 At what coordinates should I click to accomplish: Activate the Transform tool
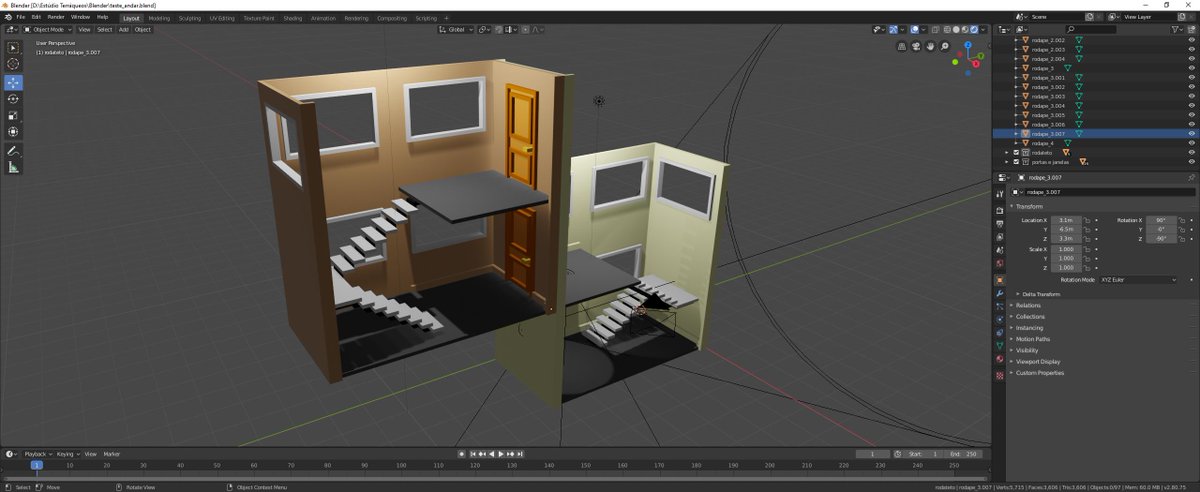13,131
